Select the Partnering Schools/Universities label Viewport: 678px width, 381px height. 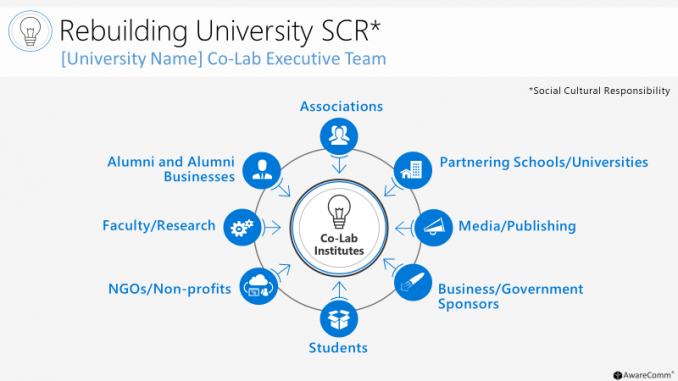tap(544, 162)
